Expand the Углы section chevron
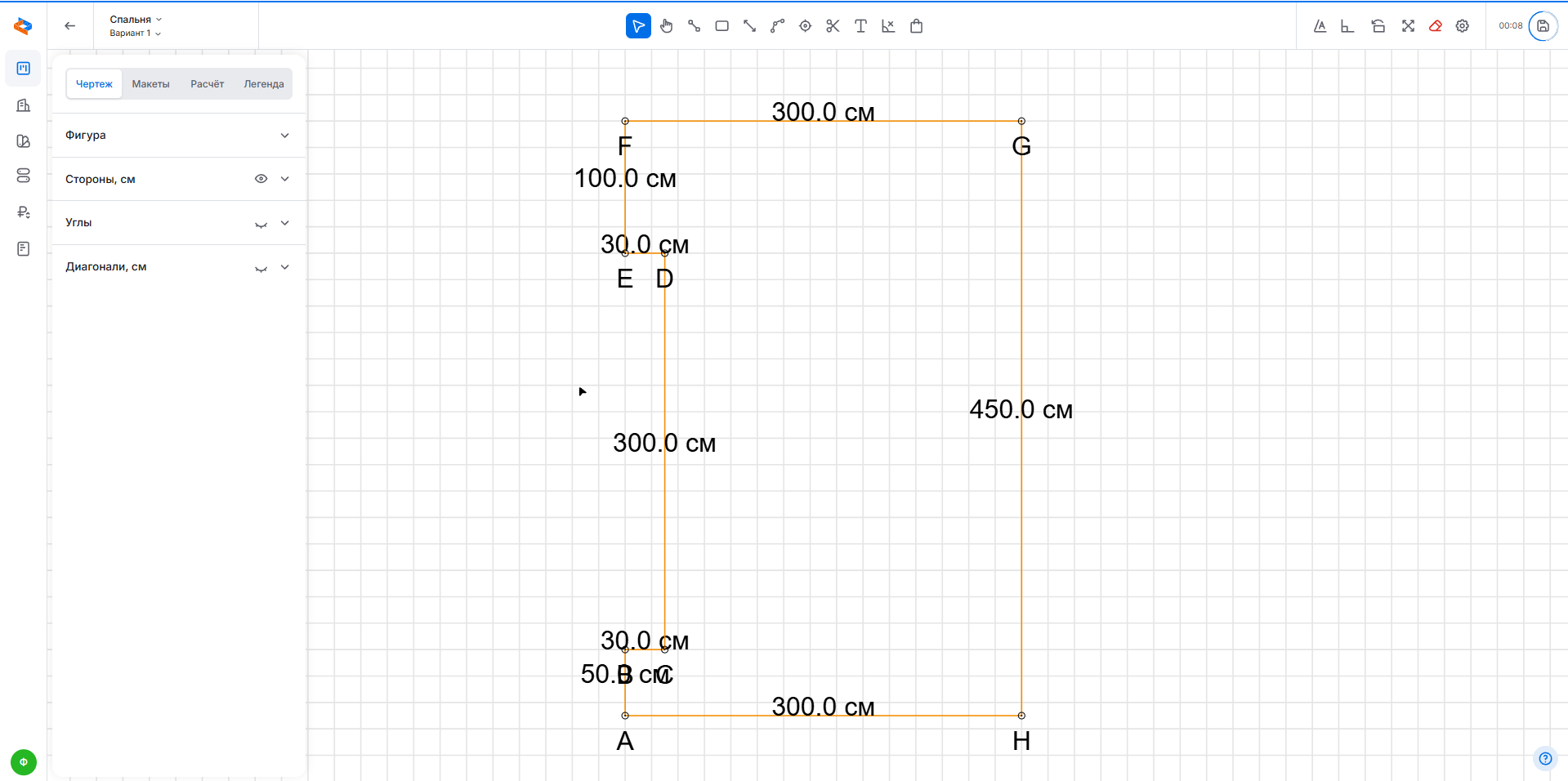The width and height of the screenshot is (1568, 781). (x=284, y=223)
